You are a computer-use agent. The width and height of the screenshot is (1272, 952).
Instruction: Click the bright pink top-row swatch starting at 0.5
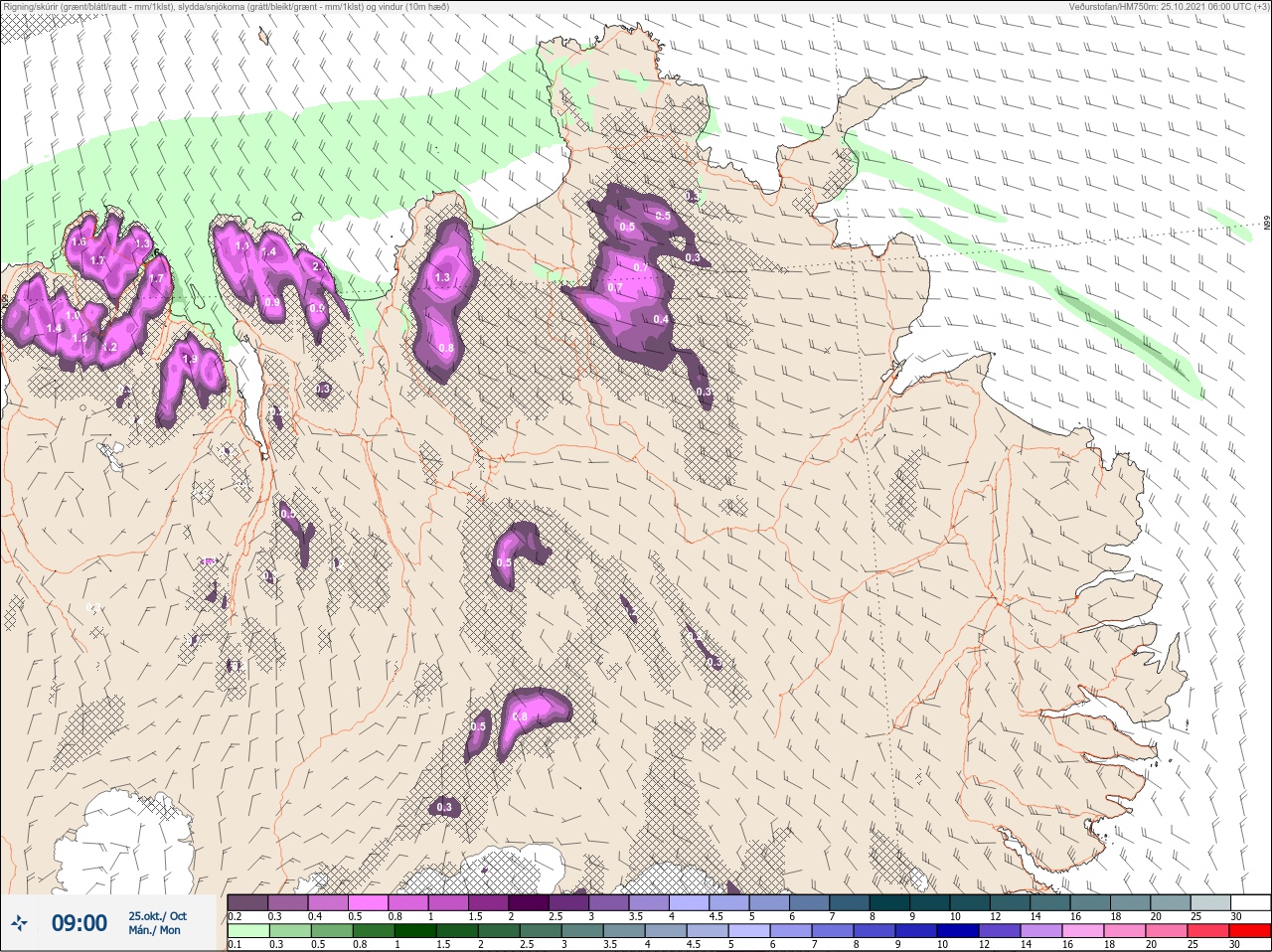369,902
